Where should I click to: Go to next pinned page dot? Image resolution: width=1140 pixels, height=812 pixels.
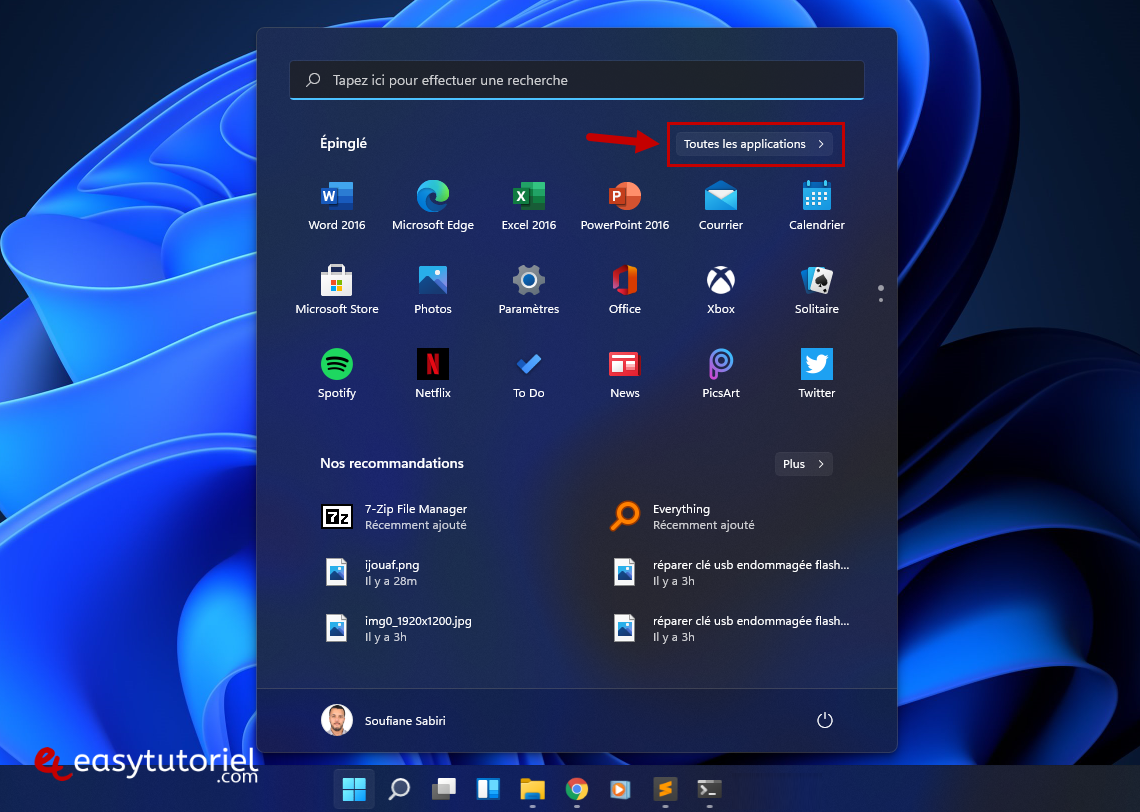880,300
